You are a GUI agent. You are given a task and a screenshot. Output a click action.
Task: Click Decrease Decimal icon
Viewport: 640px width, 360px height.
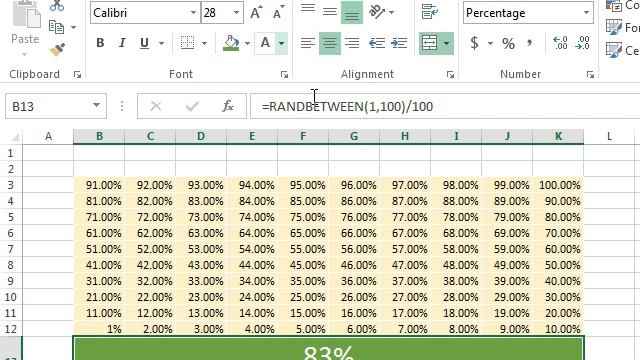coord(582,43)
